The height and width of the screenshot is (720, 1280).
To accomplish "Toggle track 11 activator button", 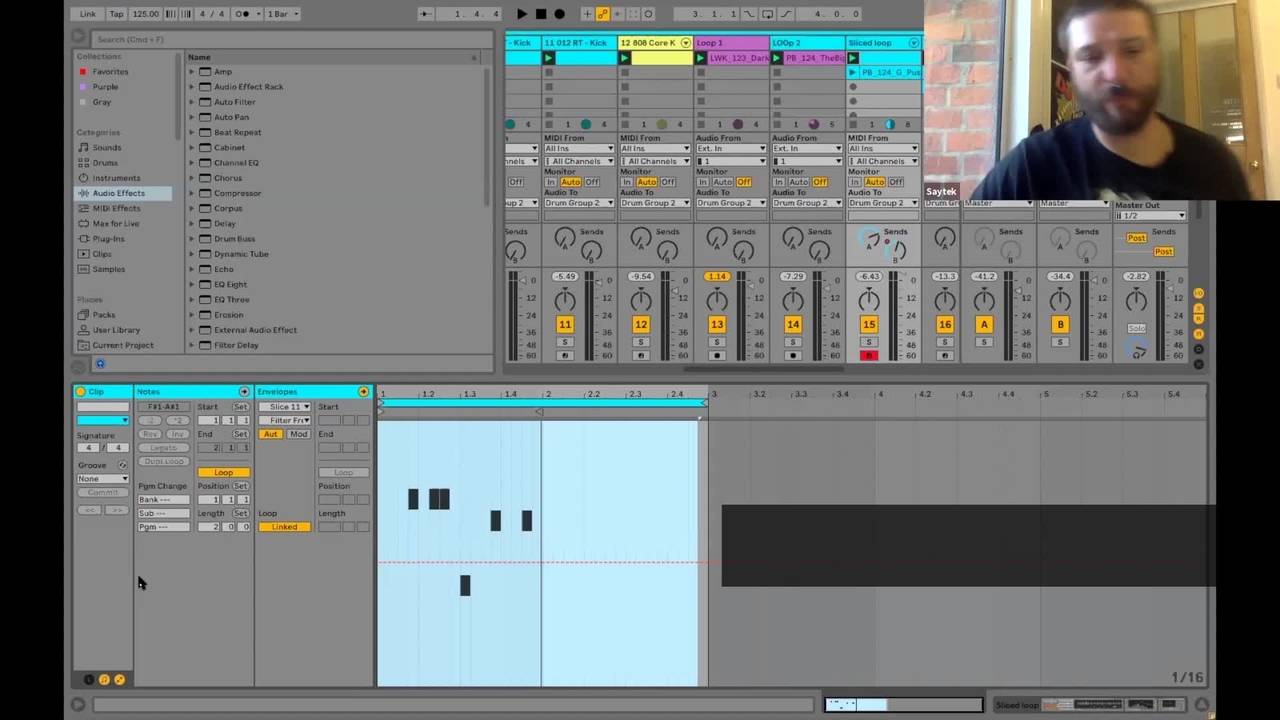I will [565, 324].
